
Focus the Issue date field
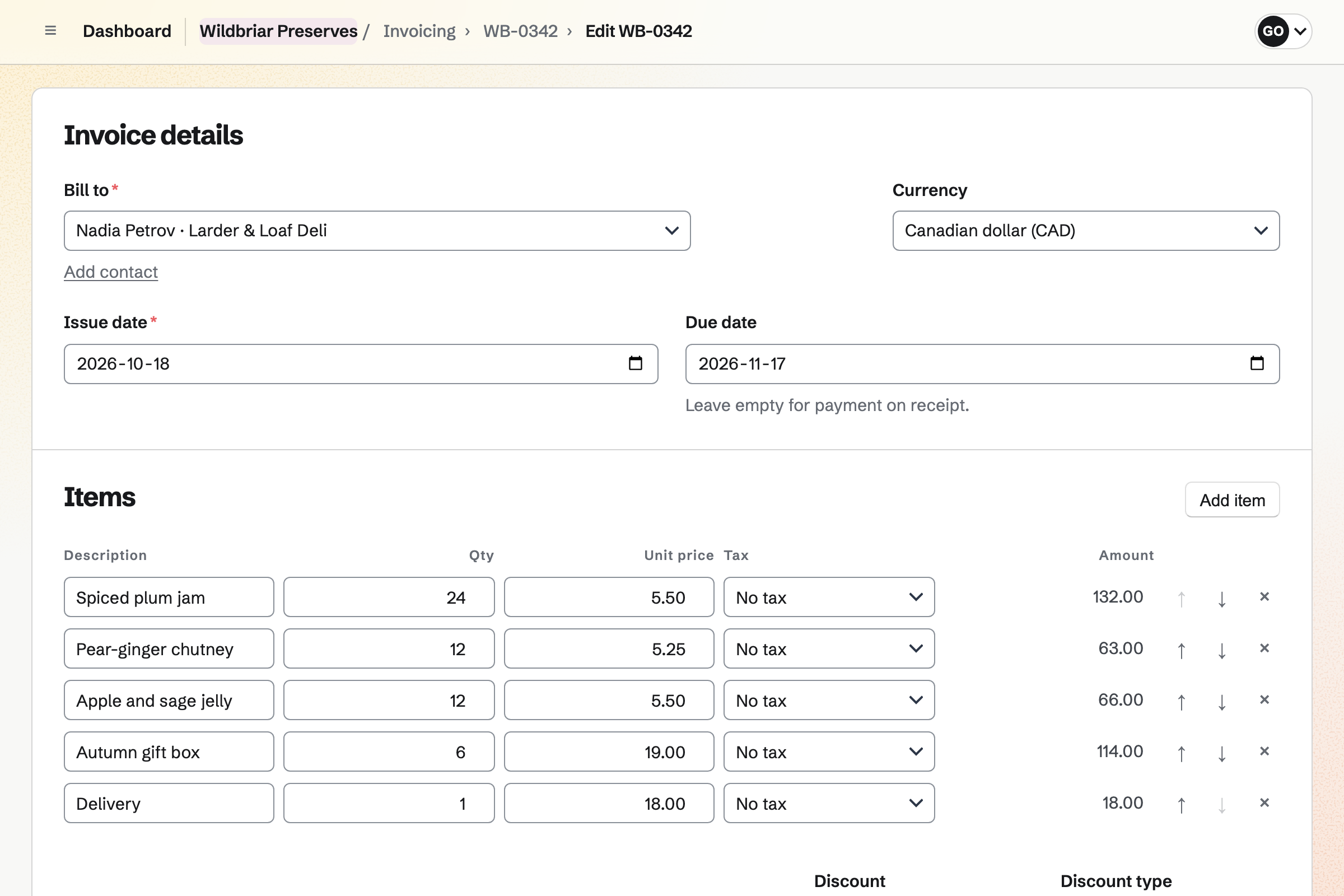[x=361, y=363]
